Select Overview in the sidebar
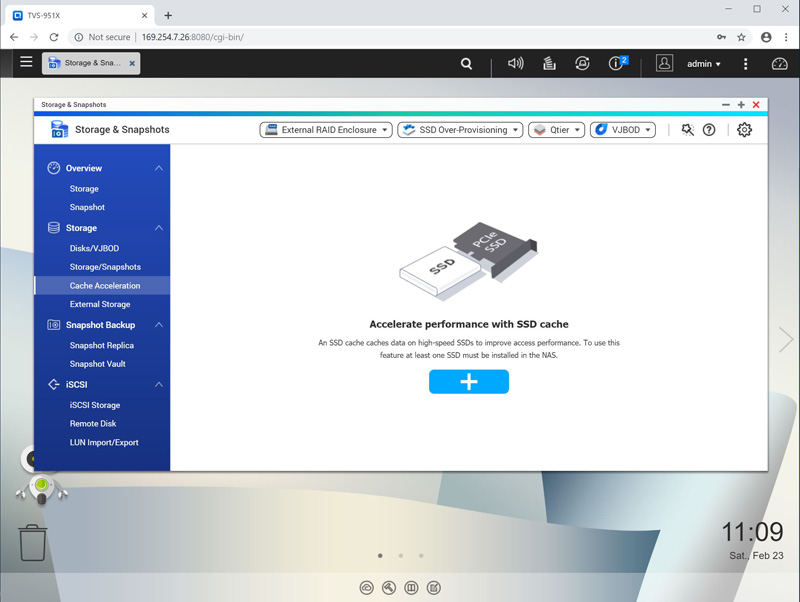 point(84,168)
